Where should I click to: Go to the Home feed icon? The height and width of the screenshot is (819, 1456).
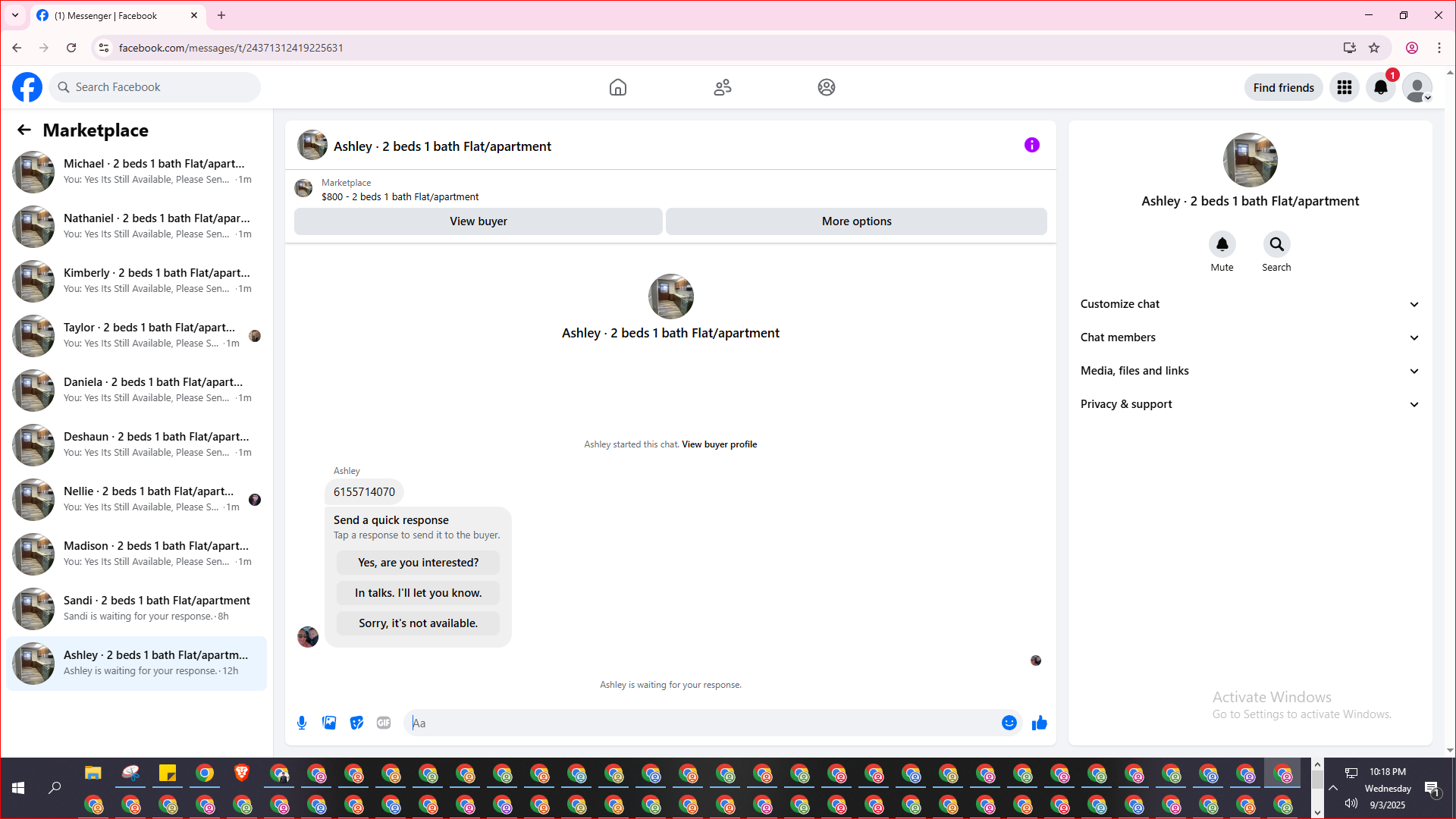click(x=618, y=87)
